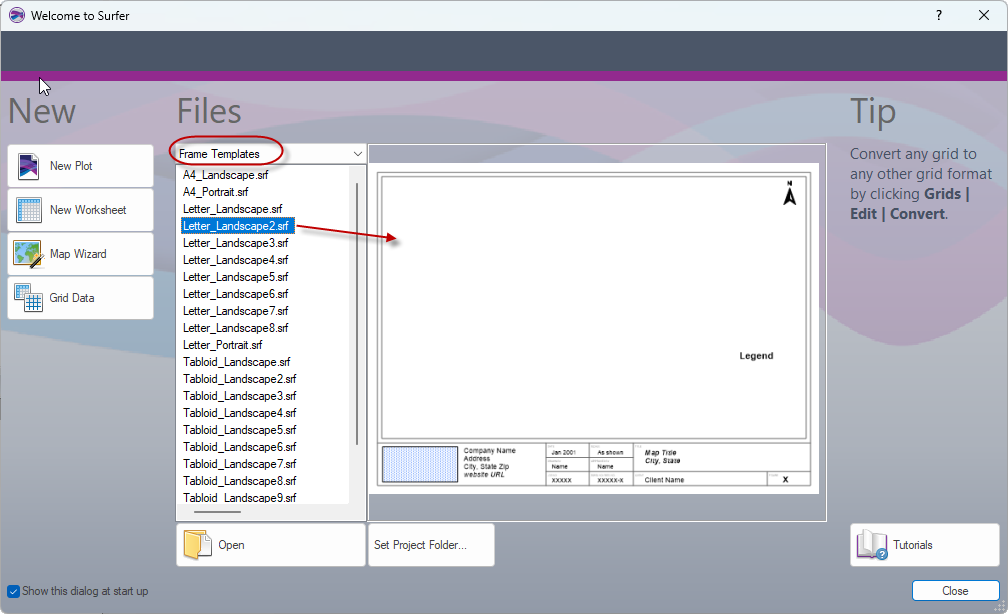The image size is (1008, 614).
Task: Click the Open folder icon
Action: 197,545
